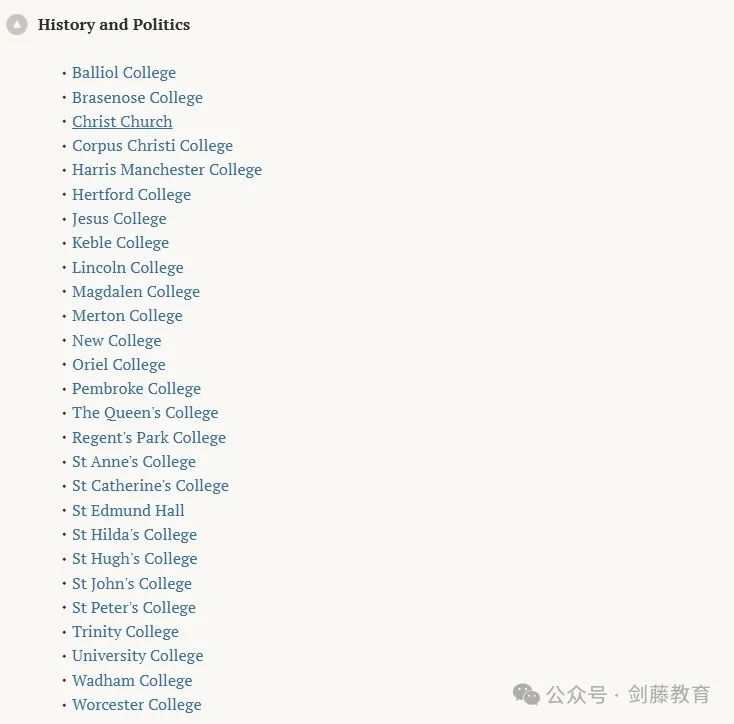Click the St Edmund Hall link

click(x=128, y=511)
